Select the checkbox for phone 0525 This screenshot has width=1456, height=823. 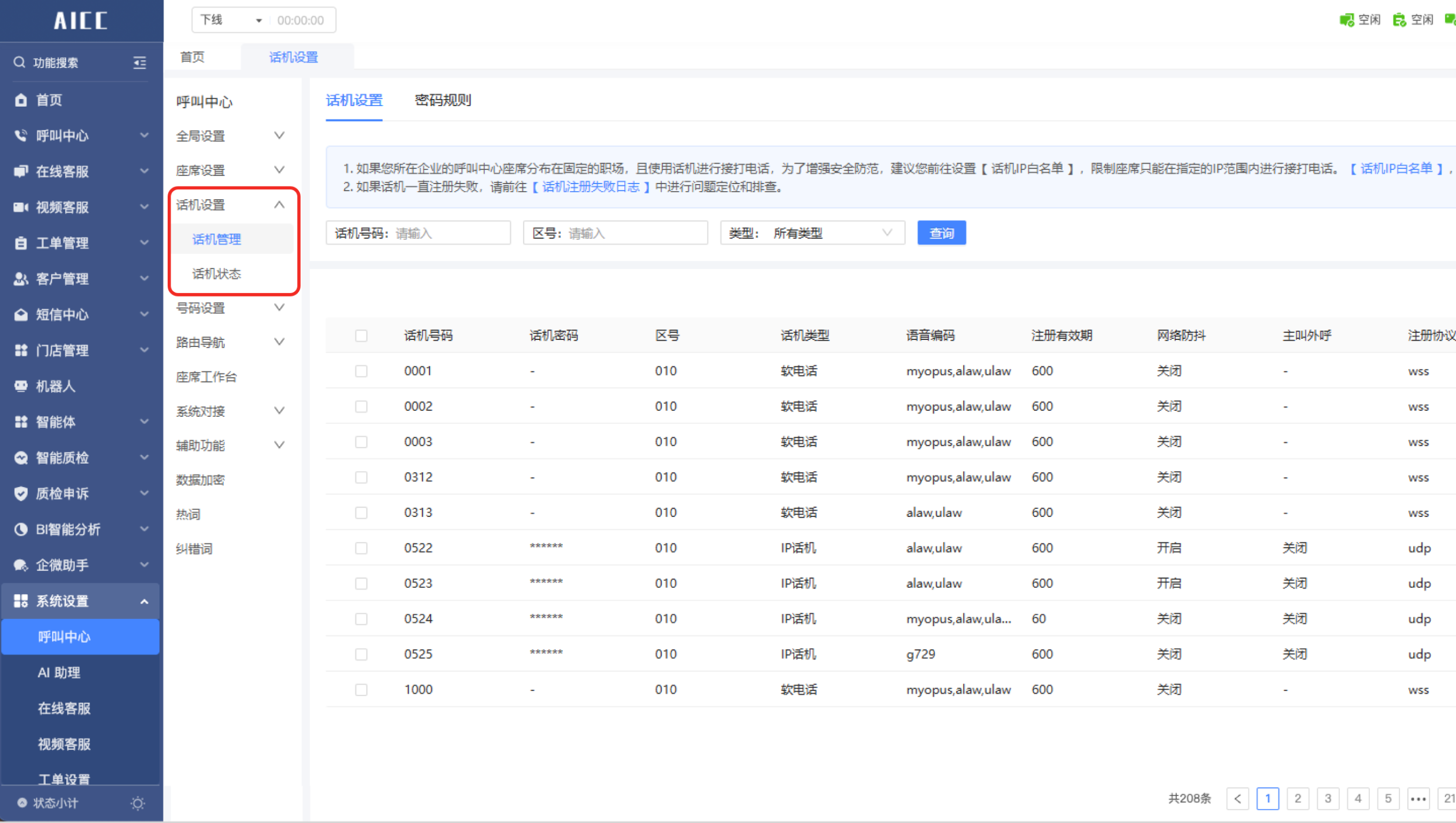coord(361,654)
